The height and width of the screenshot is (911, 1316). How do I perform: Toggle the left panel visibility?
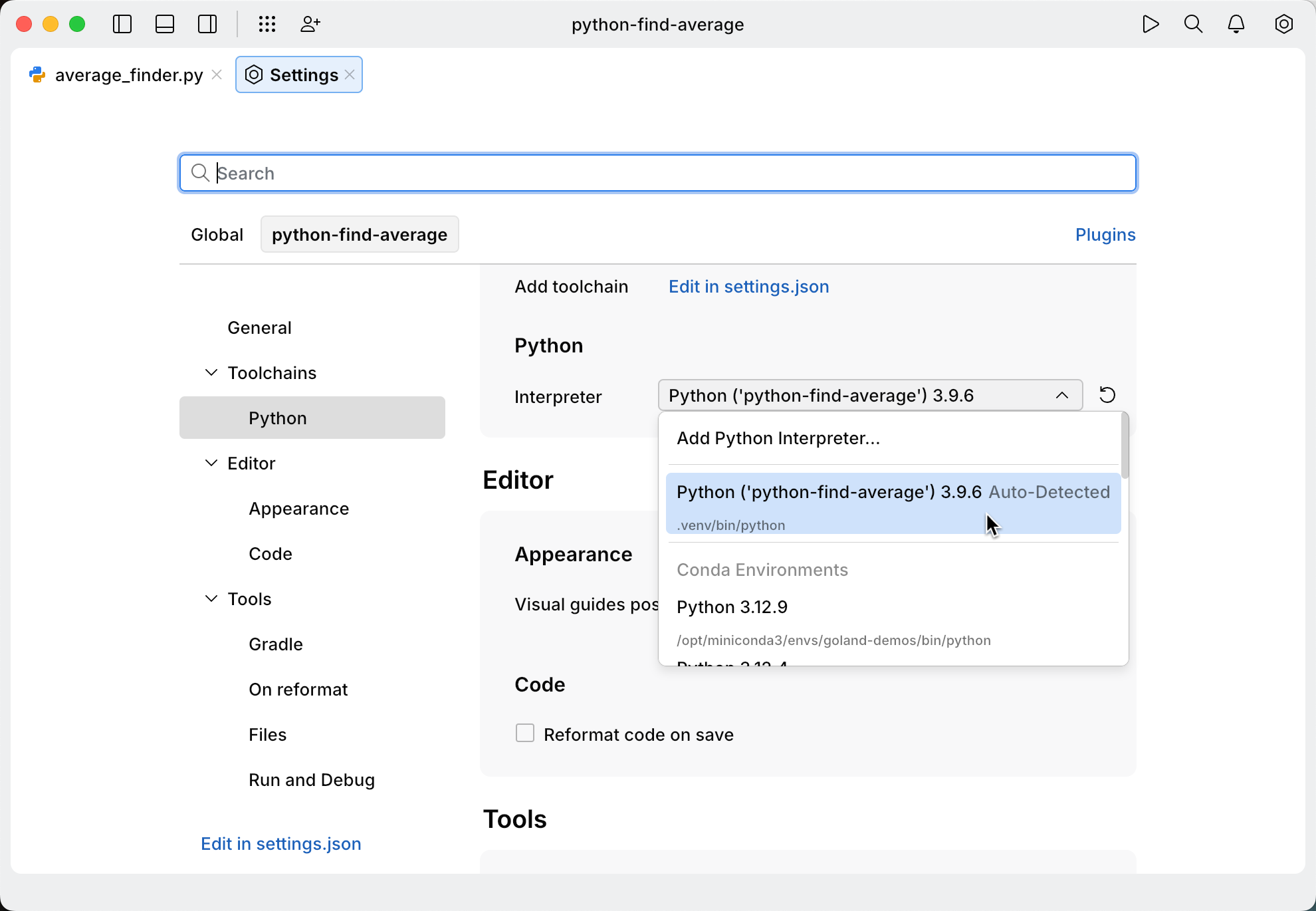pyautogui.click(x=122, y=24)
